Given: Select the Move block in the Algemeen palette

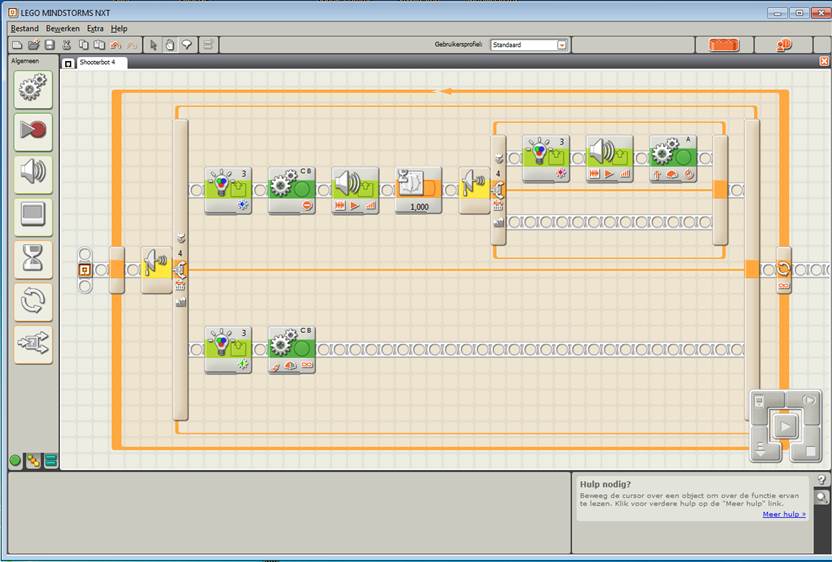Looking at the screenshot, I should pyautogui.click(x=33, y=89).
